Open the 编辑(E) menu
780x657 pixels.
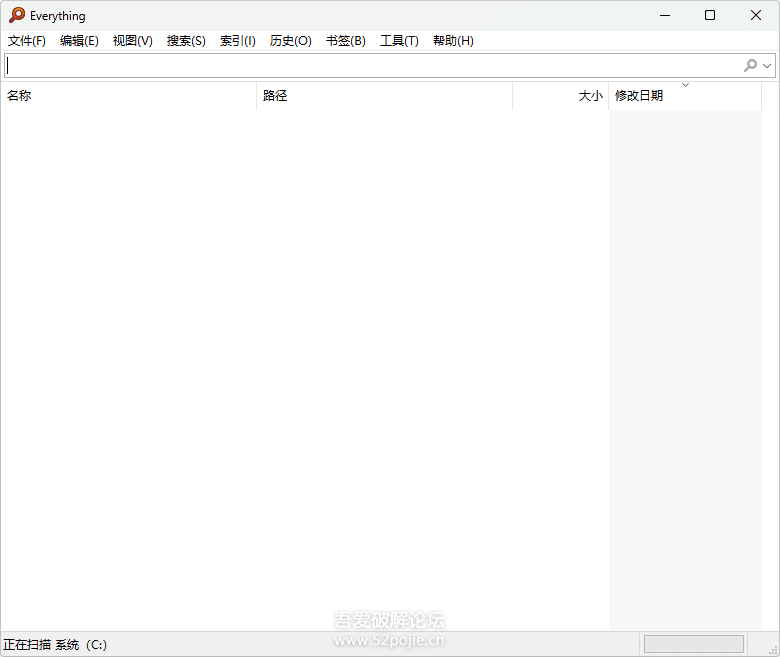(79, 41)
